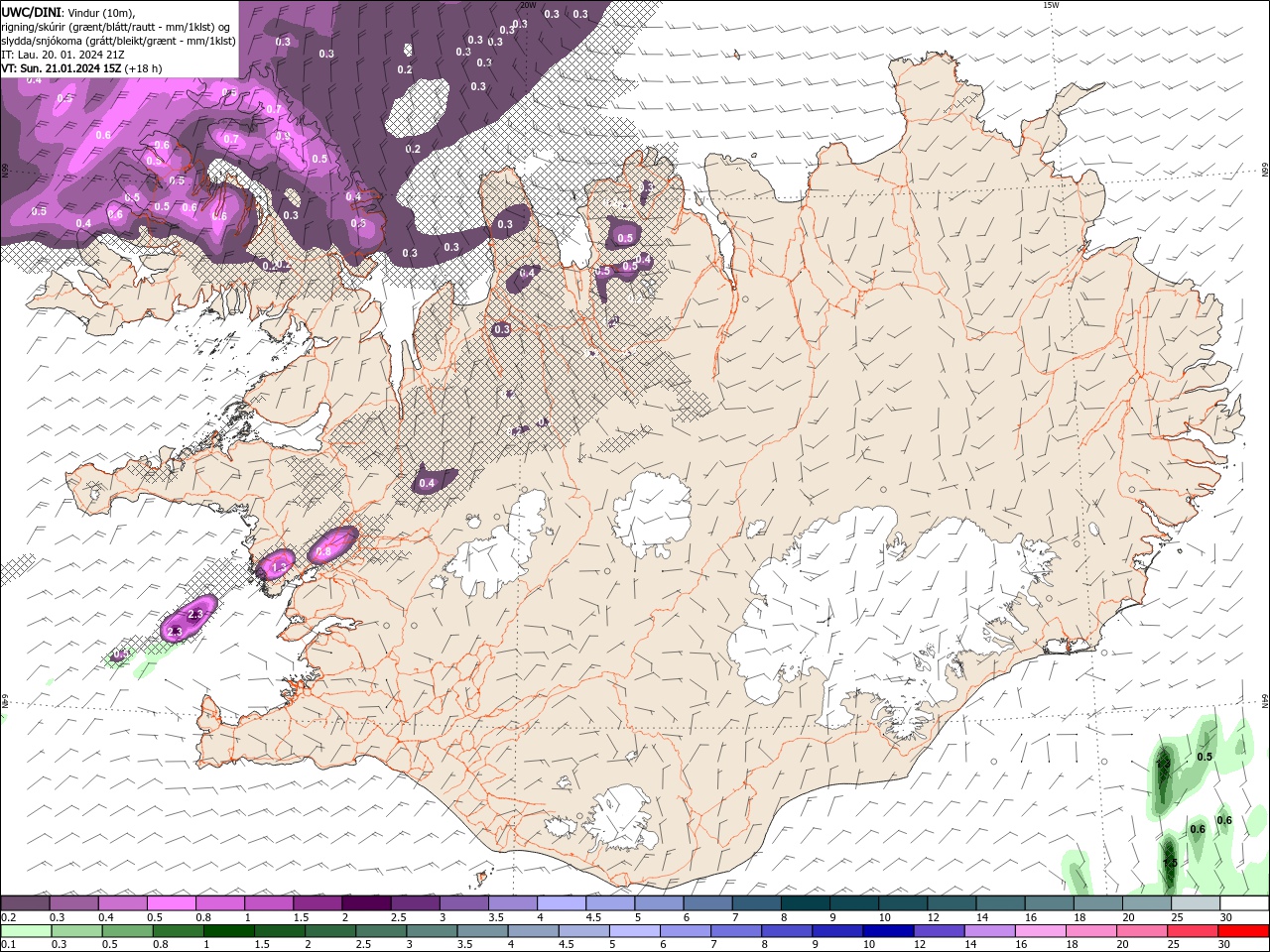This screenshot has width=1270, height=952.
Task: Click the UWC/DINI title text
Action: coord(30,11)
